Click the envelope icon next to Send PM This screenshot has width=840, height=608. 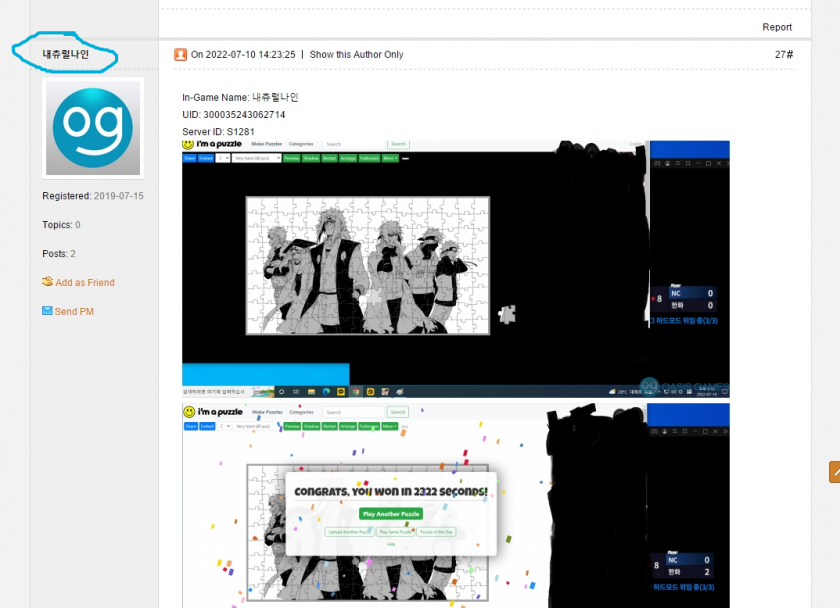[47, 311]
